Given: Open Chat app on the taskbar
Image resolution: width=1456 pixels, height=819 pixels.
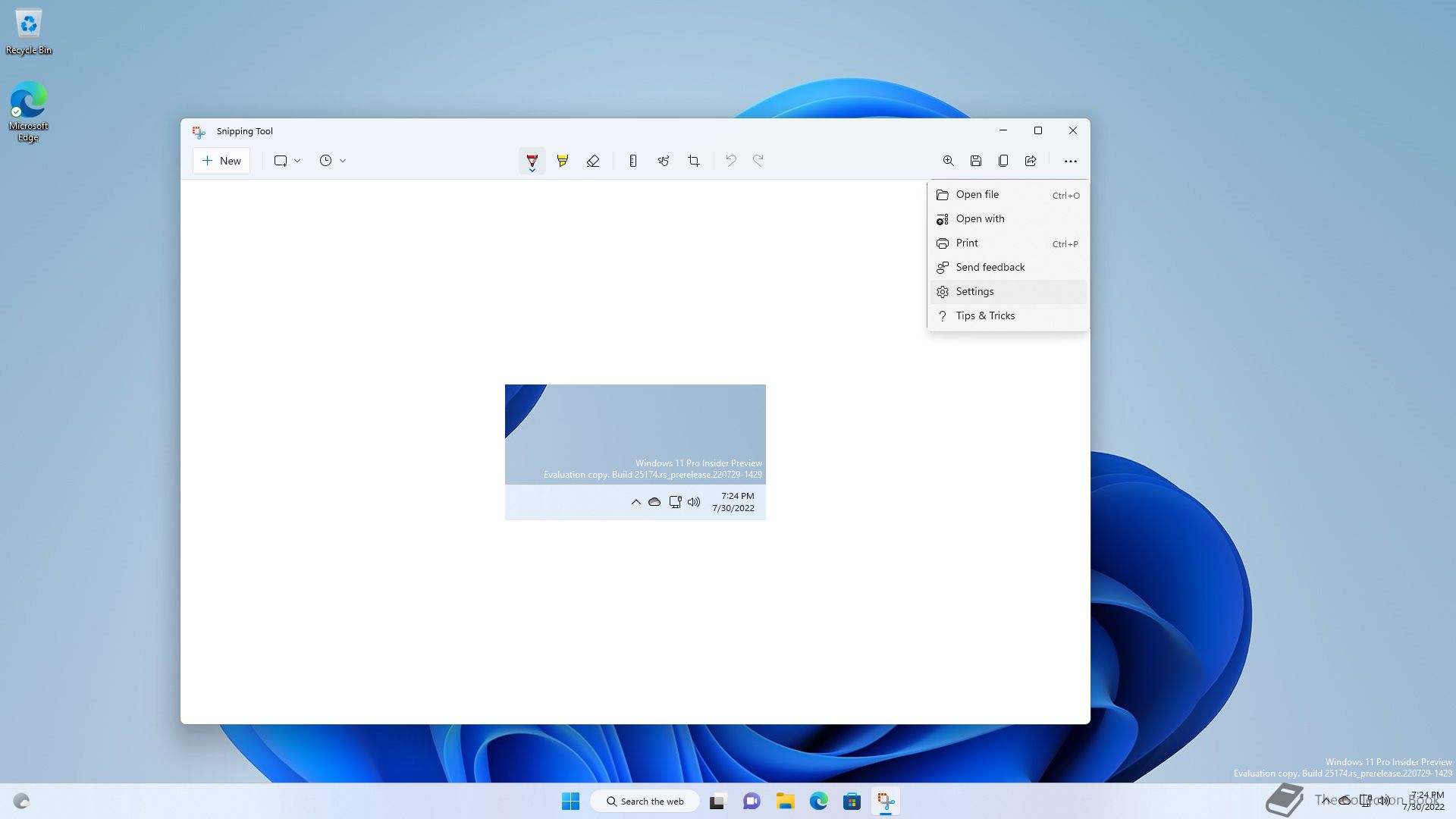Looking at the screenshot, I should point(752,801).
